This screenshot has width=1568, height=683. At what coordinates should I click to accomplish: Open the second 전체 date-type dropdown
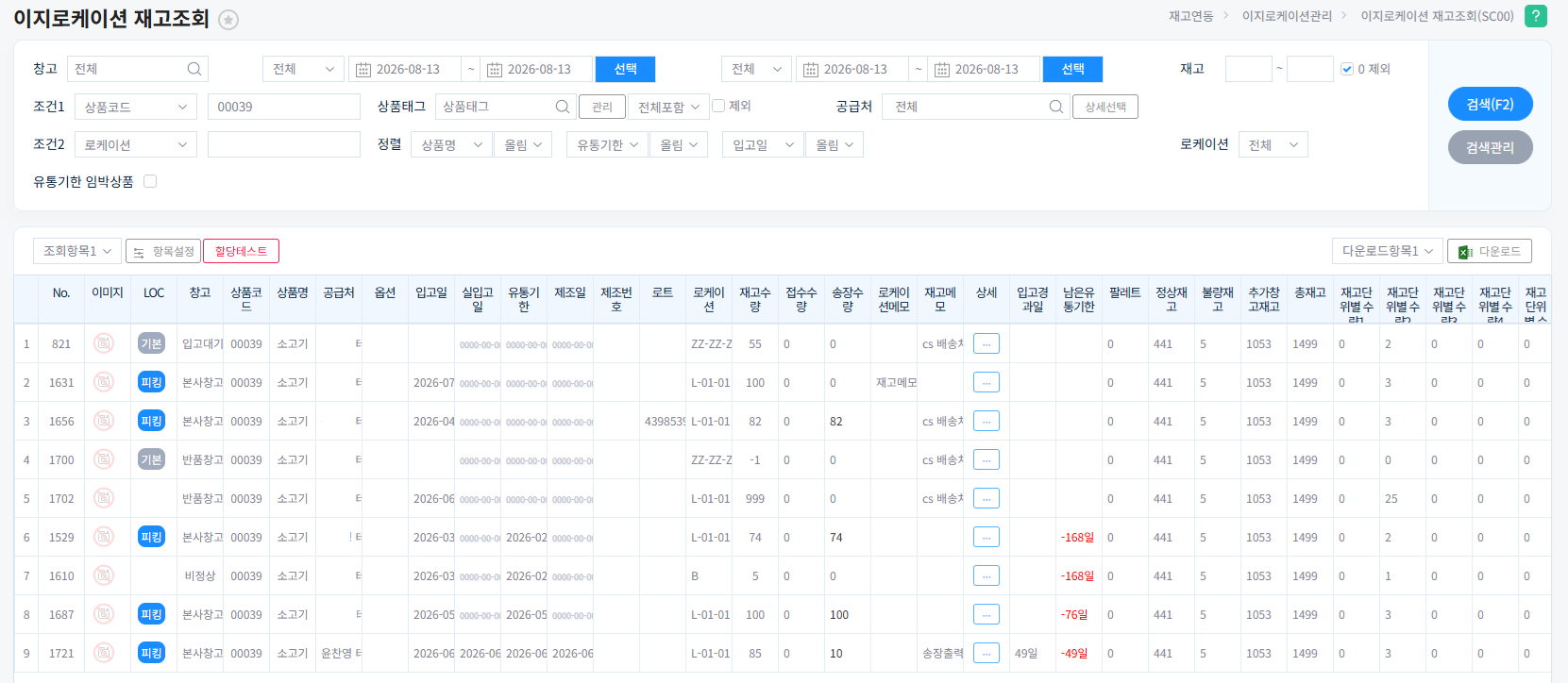pos(756,69)
